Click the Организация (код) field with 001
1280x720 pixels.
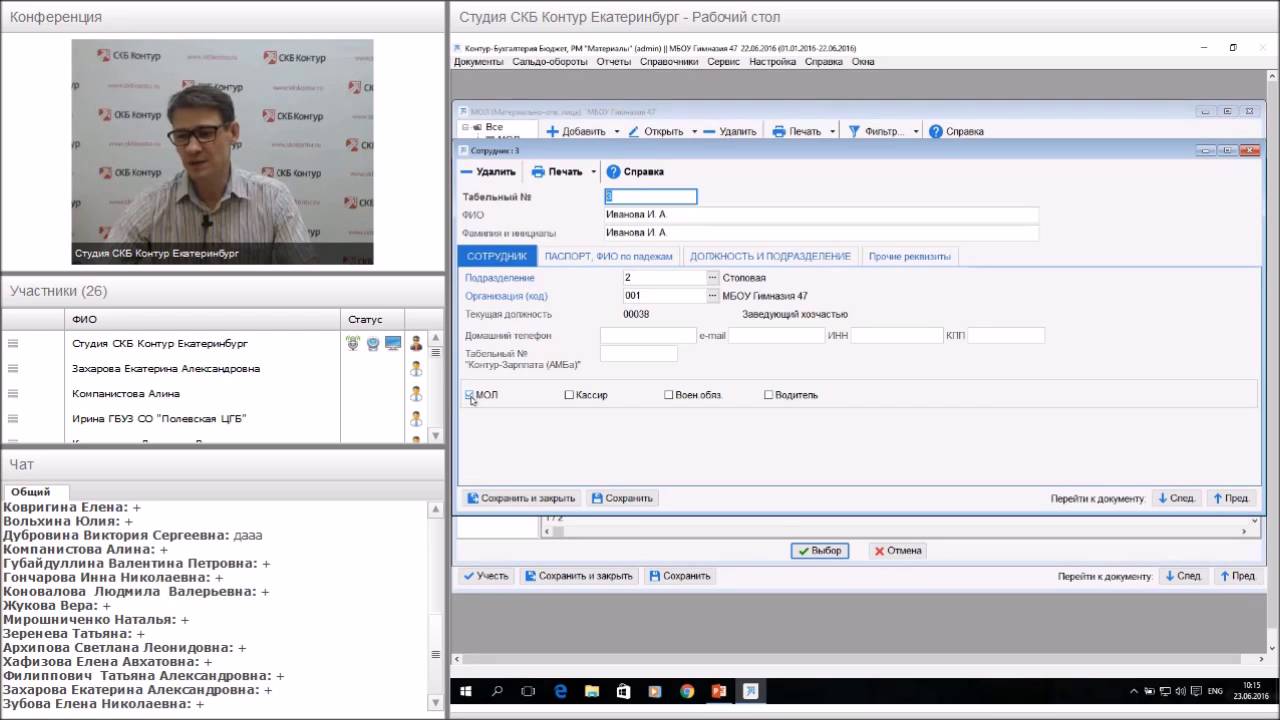[664, 296]
